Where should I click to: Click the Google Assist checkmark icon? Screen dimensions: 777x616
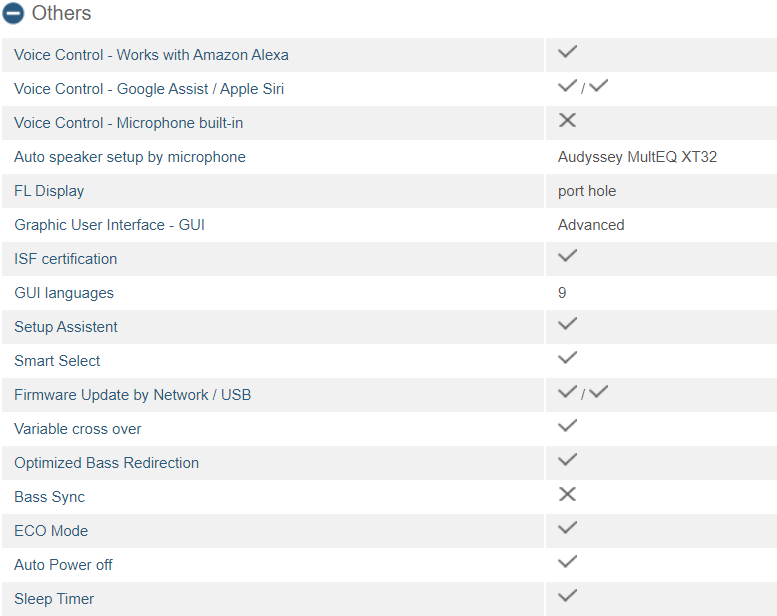pyautogui.click(x=567, y=86)
